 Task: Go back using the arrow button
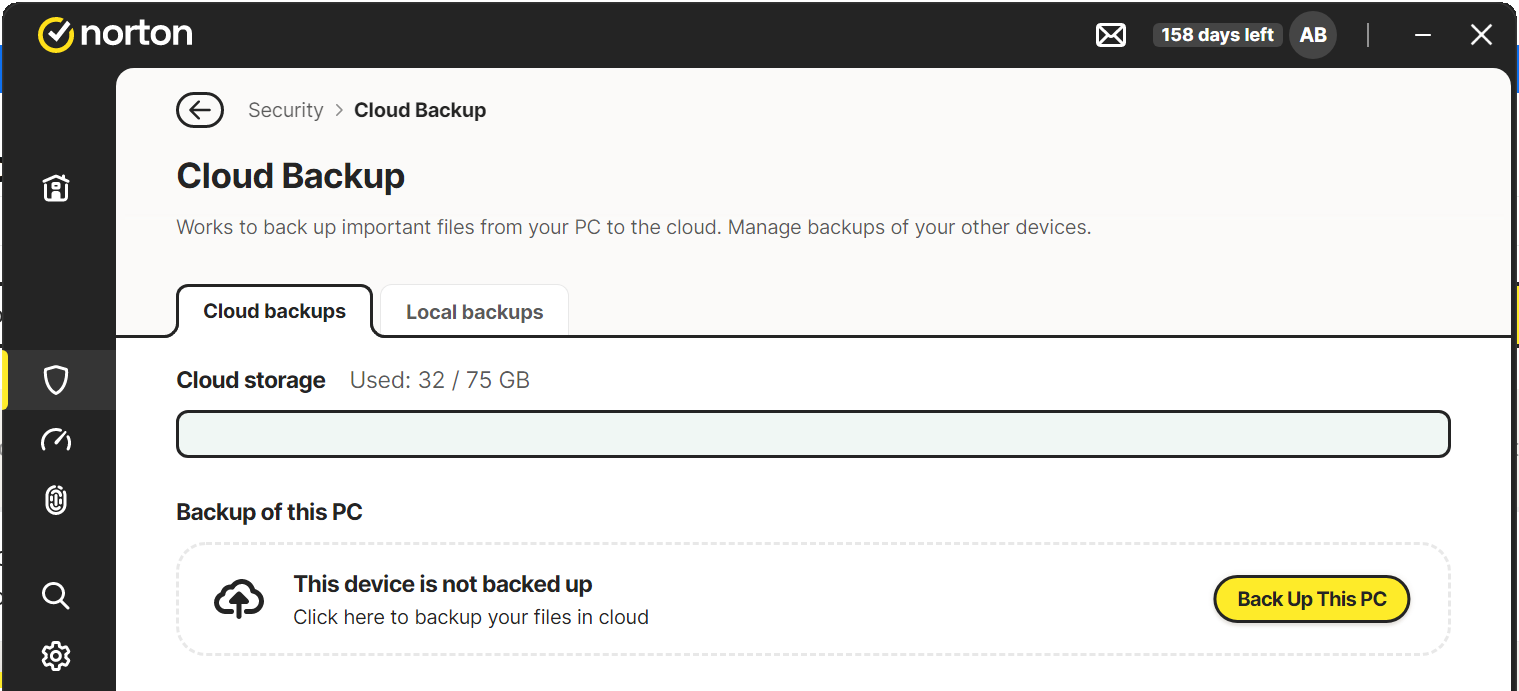click(200, 110)
